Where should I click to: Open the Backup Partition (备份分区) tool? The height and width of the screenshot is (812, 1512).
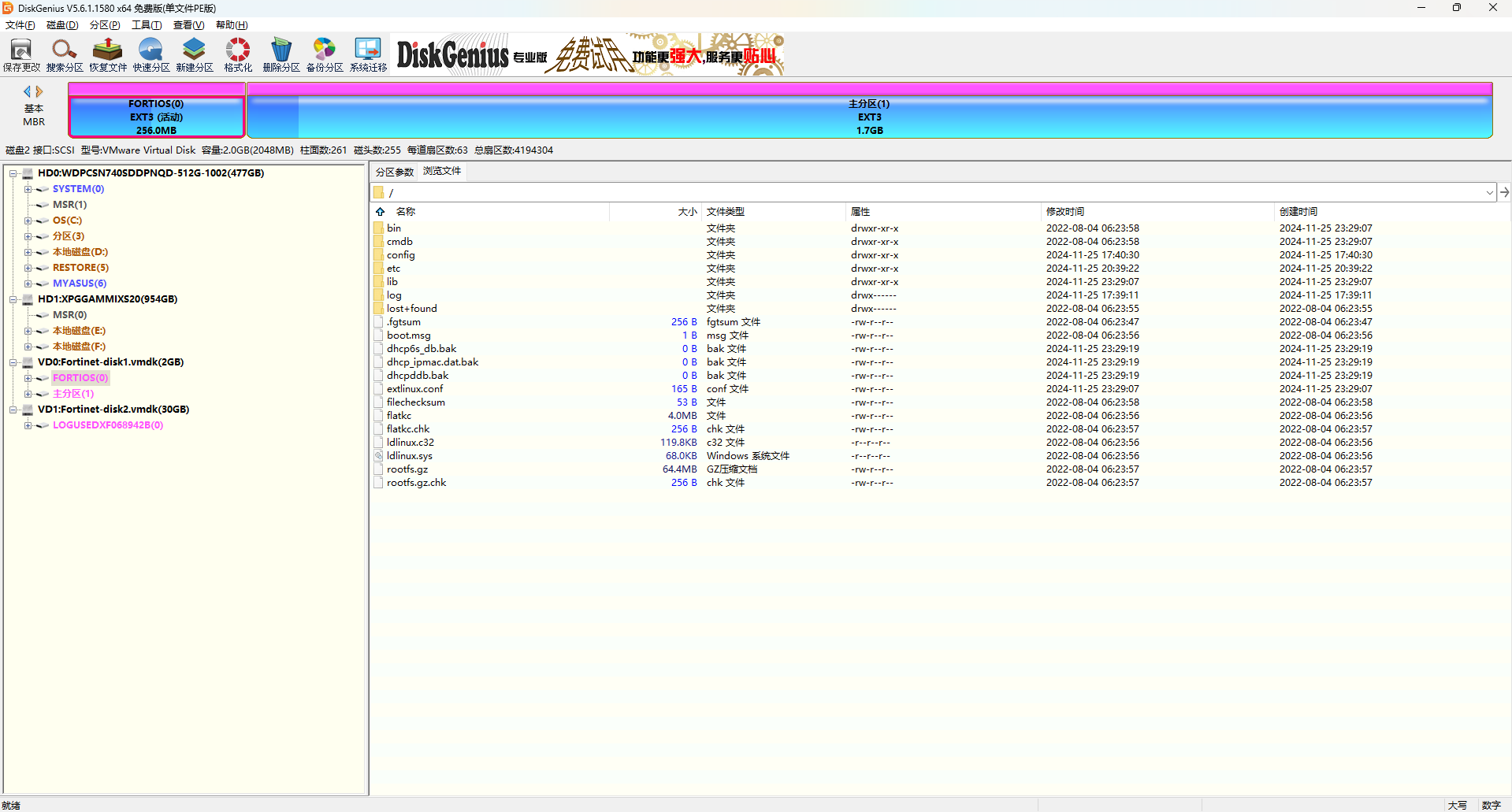325,54
